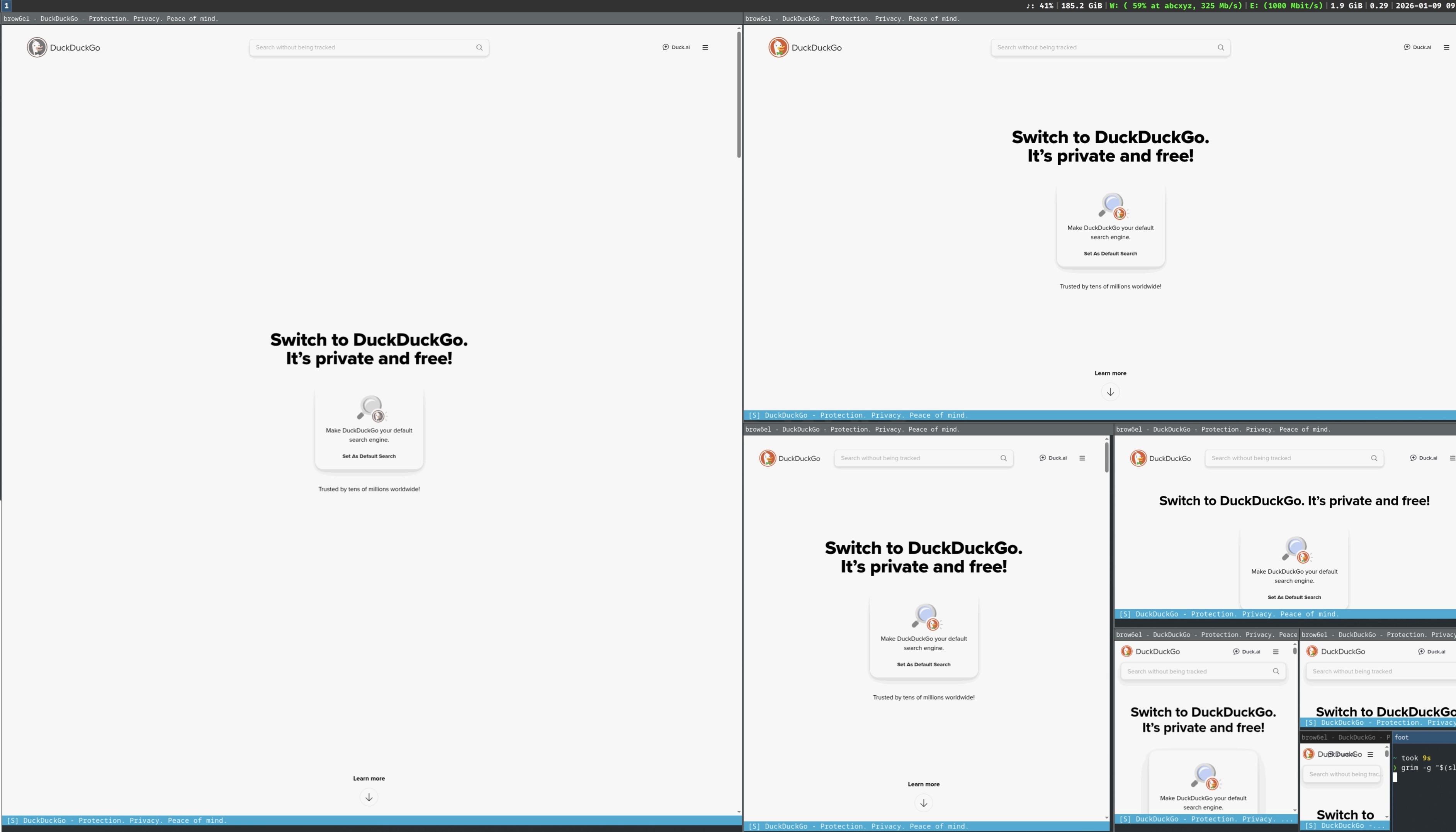Open hamburger menu next to overlapping DuckDuckGo logo text
1456x832 pixels.
click(x=1370, y=754)
